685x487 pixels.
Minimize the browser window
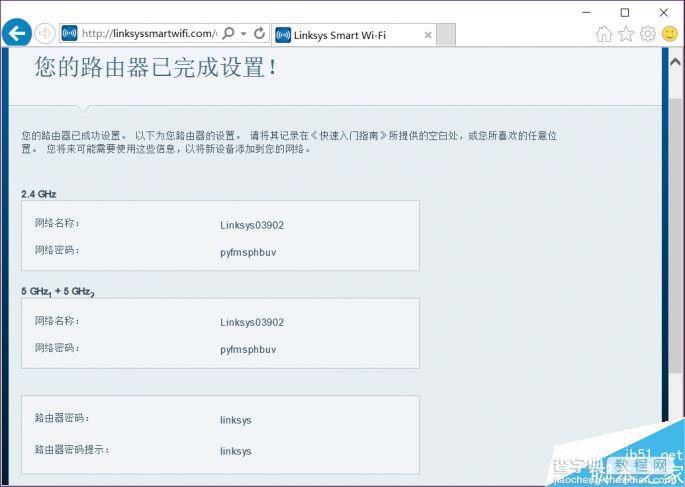(x=586, y=13)
